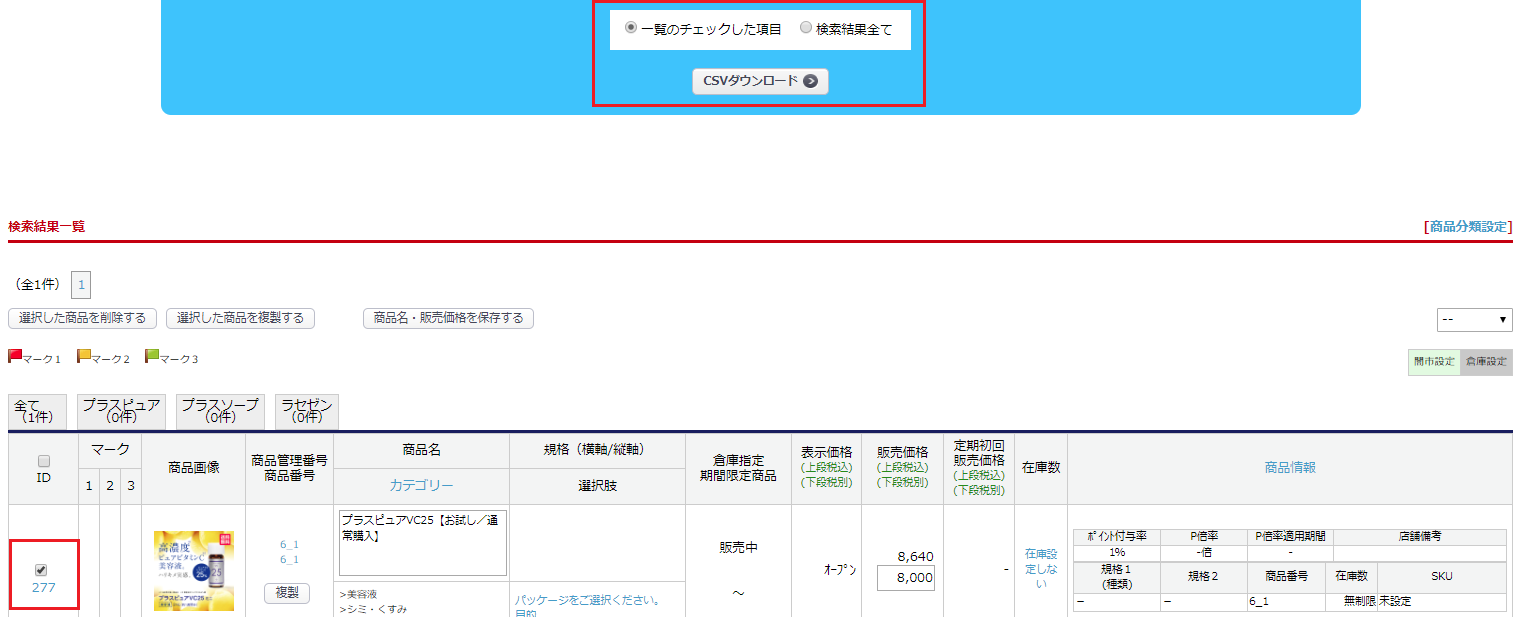The width and height of the screenshot is (1521, 617).
Task: Click the green Mark 3 flag icon
Action: pyautogui.click(x=152, y=356)
